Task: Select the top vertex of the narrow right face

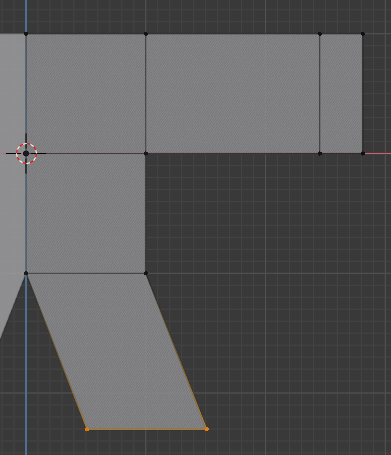Action: coord(320,34)
